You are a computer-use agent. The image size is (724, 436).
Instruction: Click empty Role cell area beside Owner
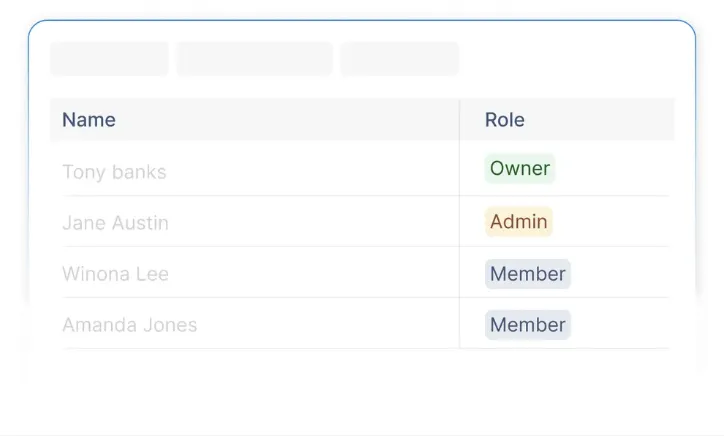click(612, 168)
